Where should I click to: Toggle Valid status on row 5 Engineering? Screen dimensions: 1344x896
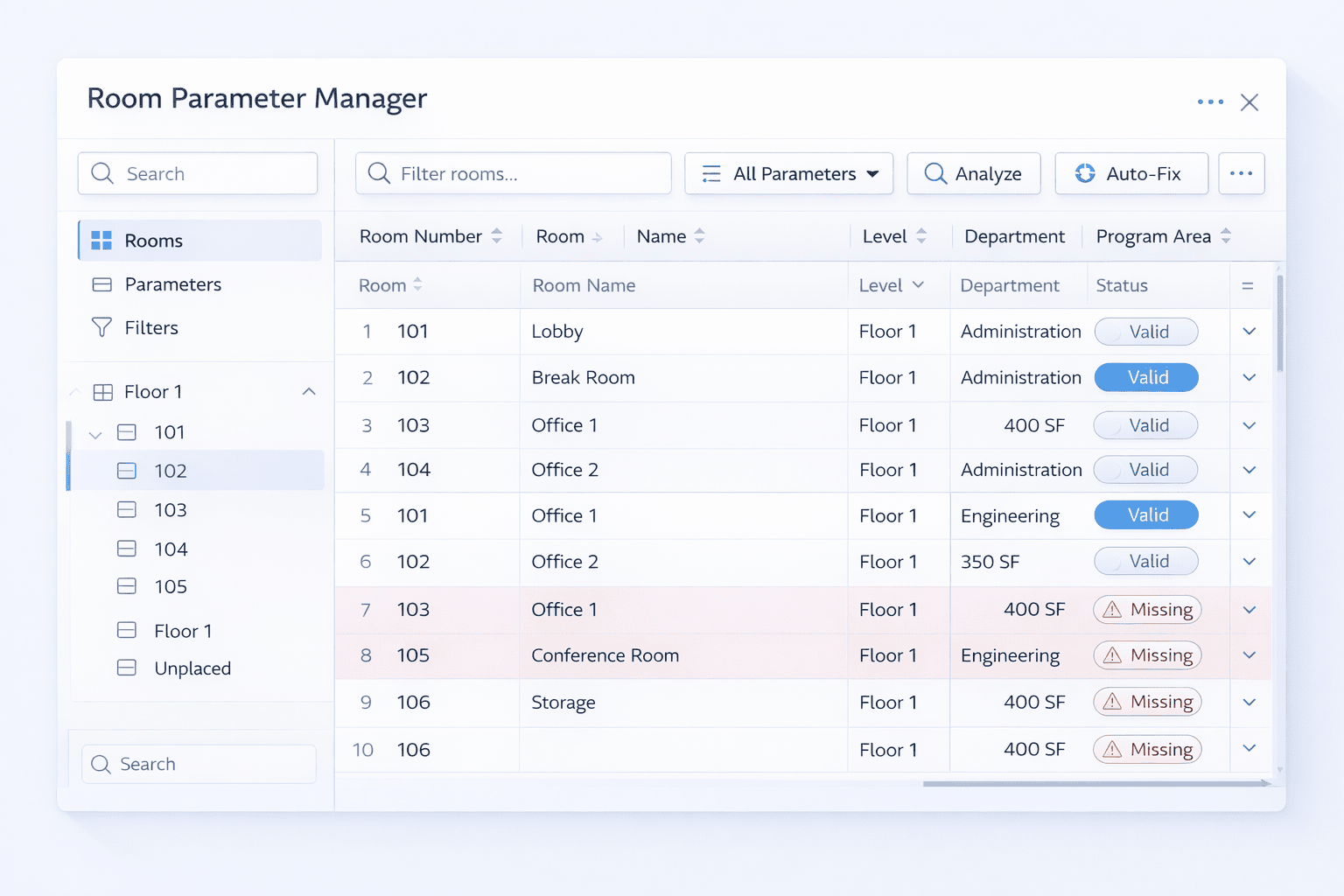tap(1146, 515)
